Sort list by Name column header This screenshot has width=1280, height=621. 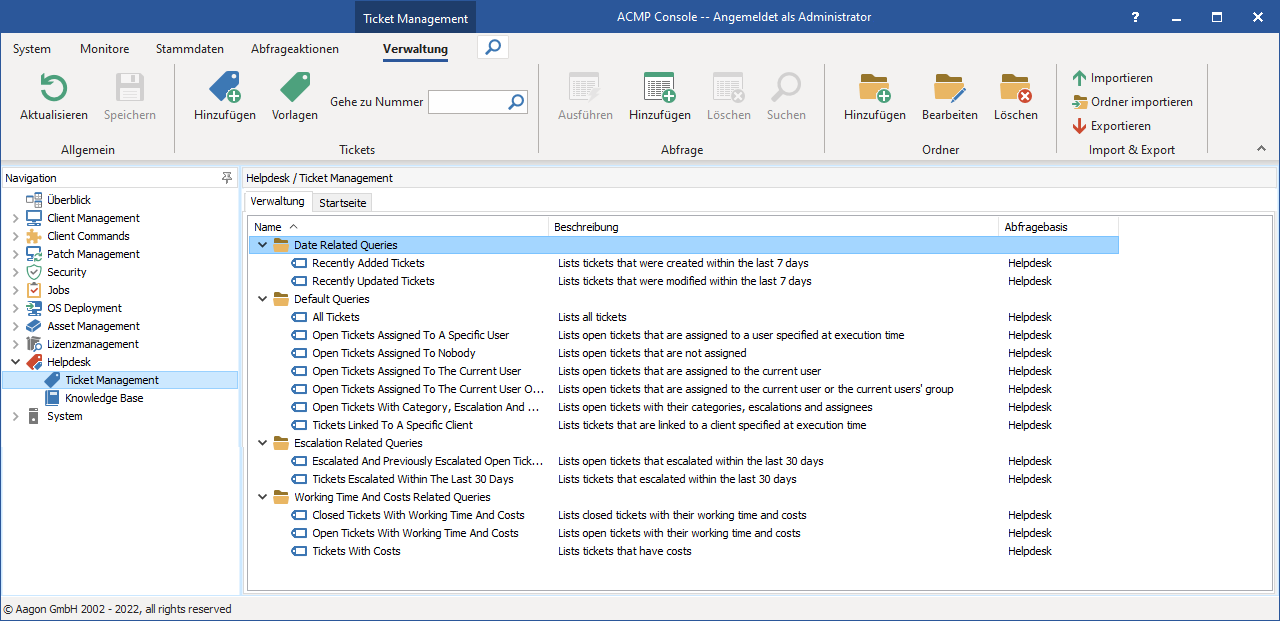[x=268, y=227]
